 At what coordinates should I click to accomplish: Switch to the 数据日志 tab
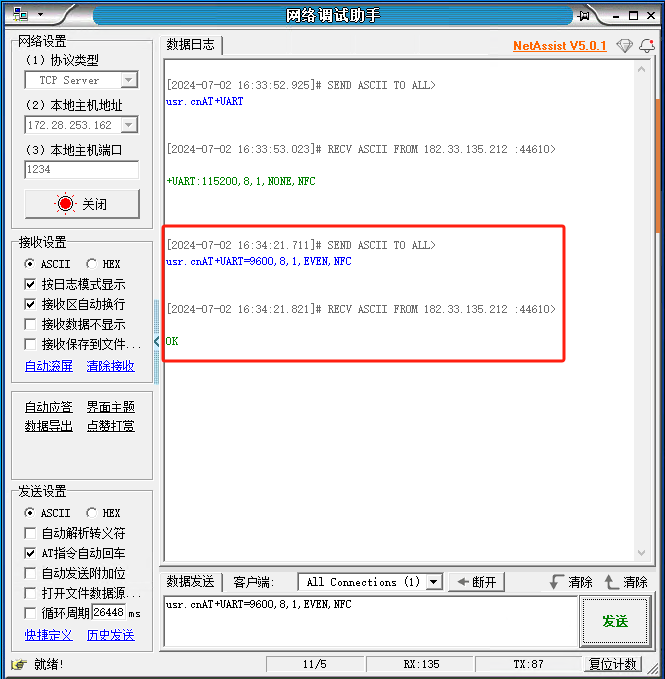[191, 45]
